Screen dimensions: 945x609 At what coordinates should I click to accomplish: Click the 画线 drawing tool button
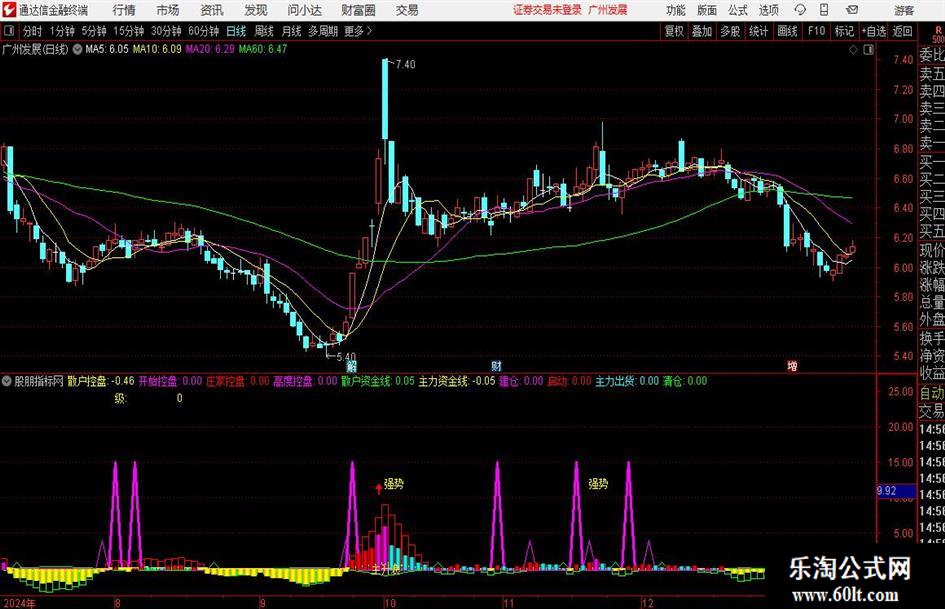[787, 31]
